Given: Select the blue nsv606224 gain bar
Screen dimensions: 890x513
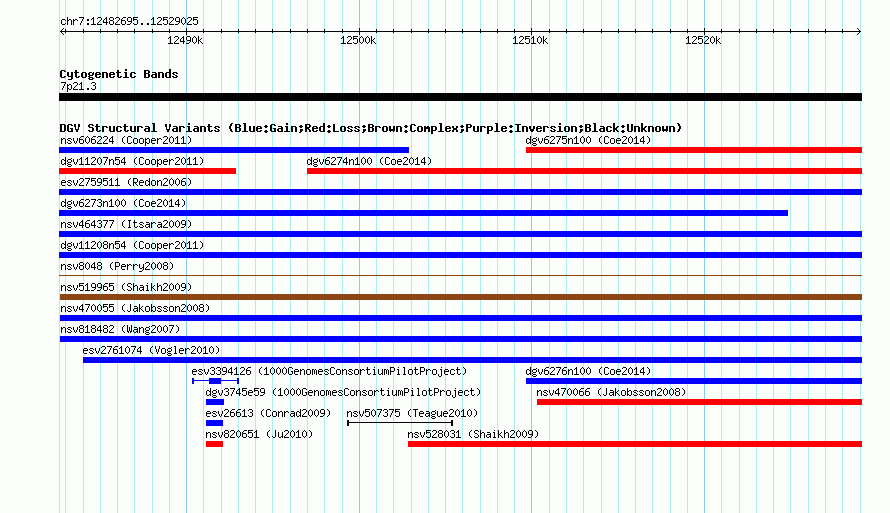Looking at the screenshot, I should pos(234,150).
